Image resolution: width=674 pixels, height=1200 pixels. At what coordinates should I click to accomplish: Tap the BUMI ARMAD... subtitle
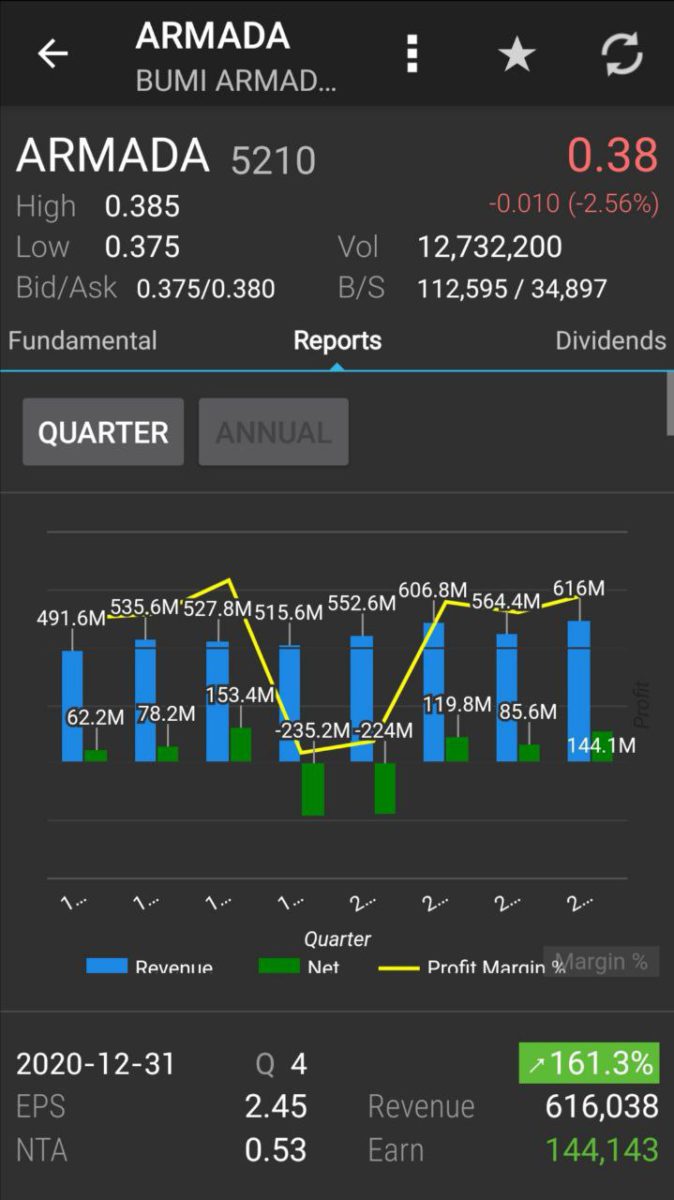(236, 81)
